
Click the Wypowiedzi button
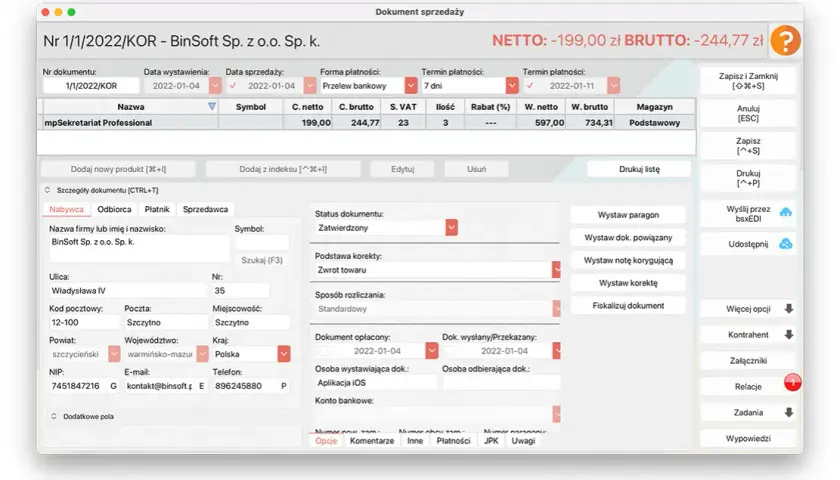tap(748, 438)
